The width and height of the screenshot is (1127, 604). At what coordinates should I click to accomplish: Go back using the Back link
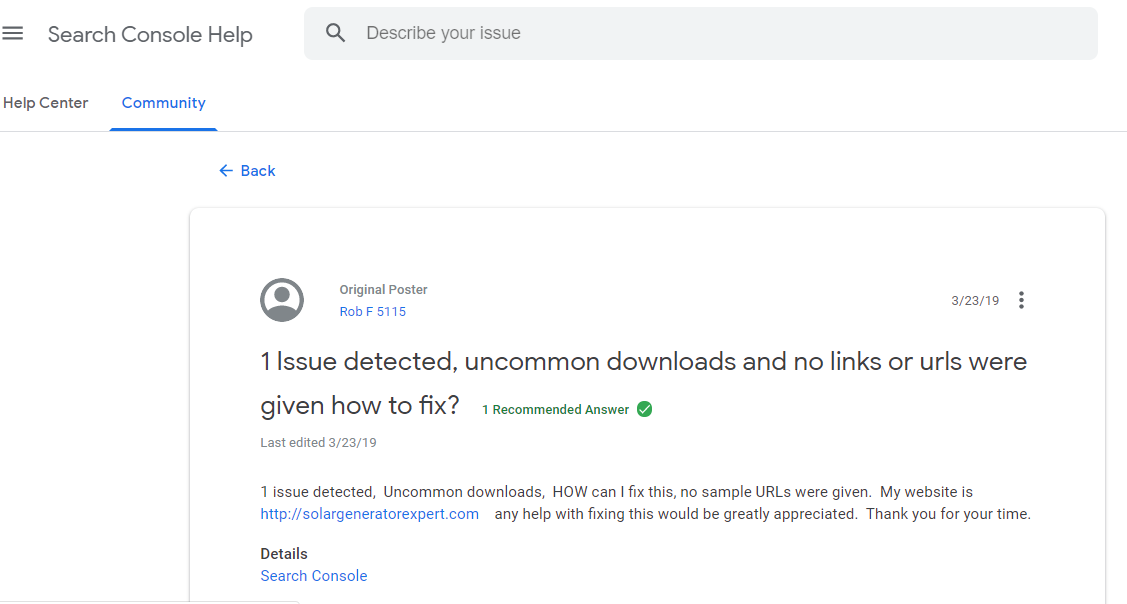(247, 170)
